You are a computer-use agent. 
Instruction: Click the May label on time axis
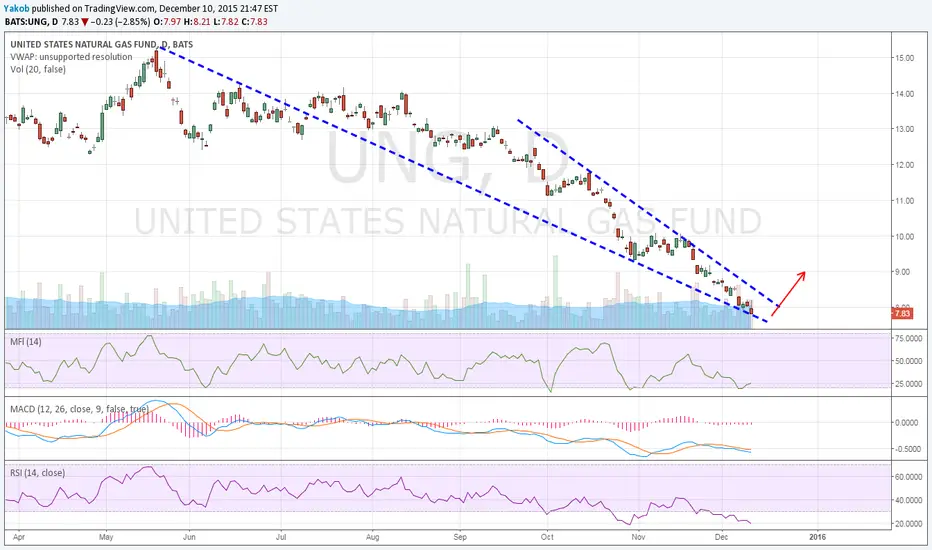(x=106, y=537)
